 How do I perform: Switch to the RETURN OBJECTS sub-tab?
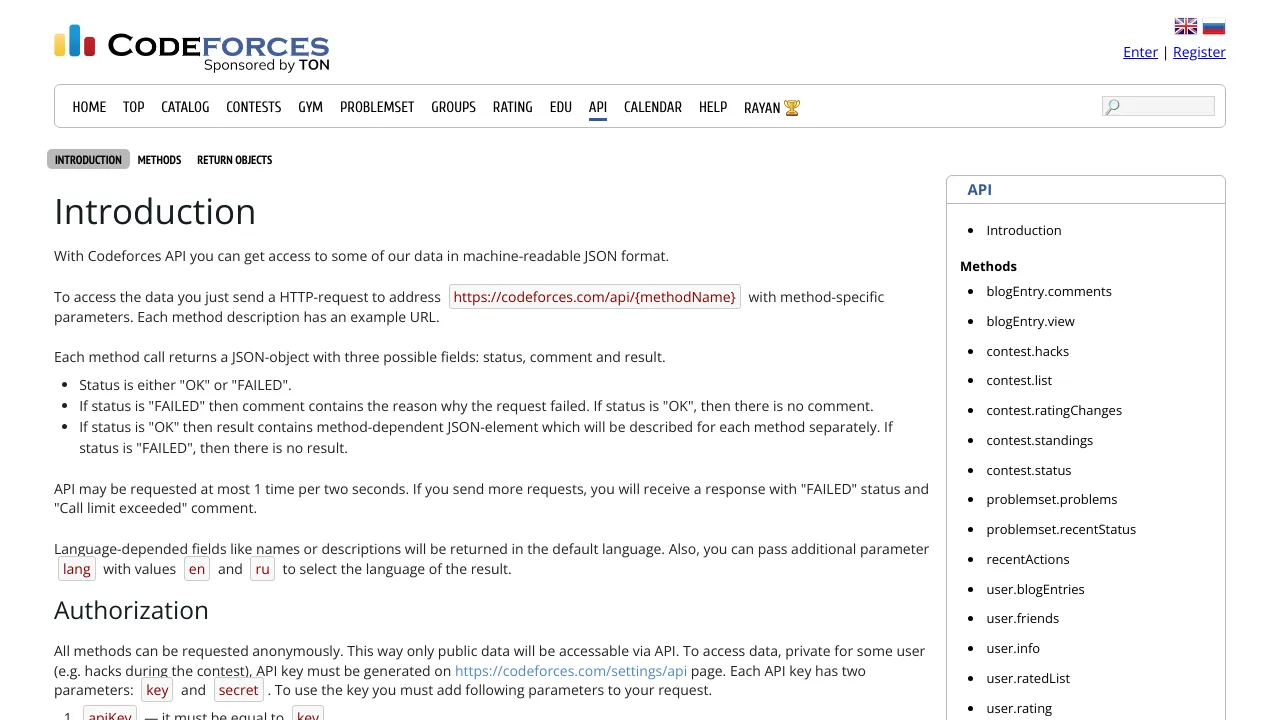(235, 160)
